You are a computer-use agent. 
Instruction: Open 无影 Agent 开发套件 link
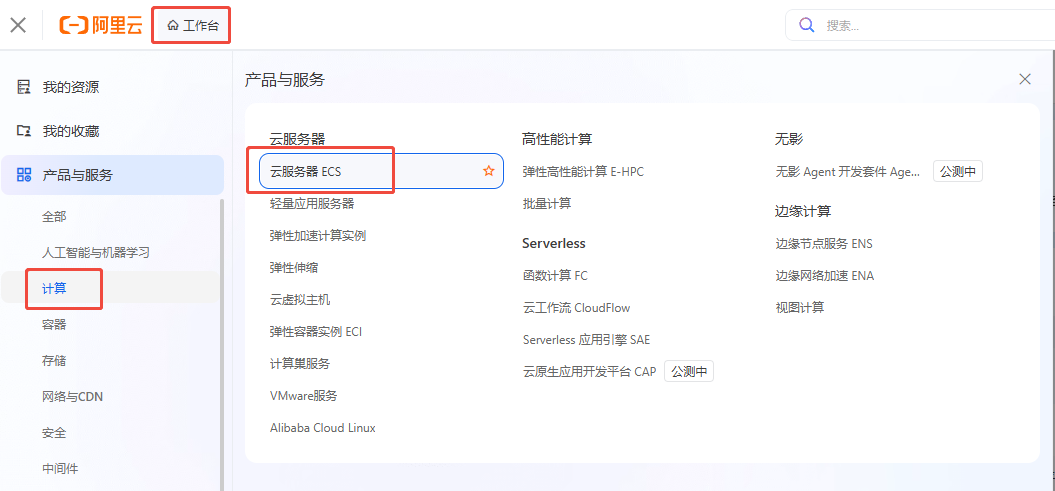(848, 172)
